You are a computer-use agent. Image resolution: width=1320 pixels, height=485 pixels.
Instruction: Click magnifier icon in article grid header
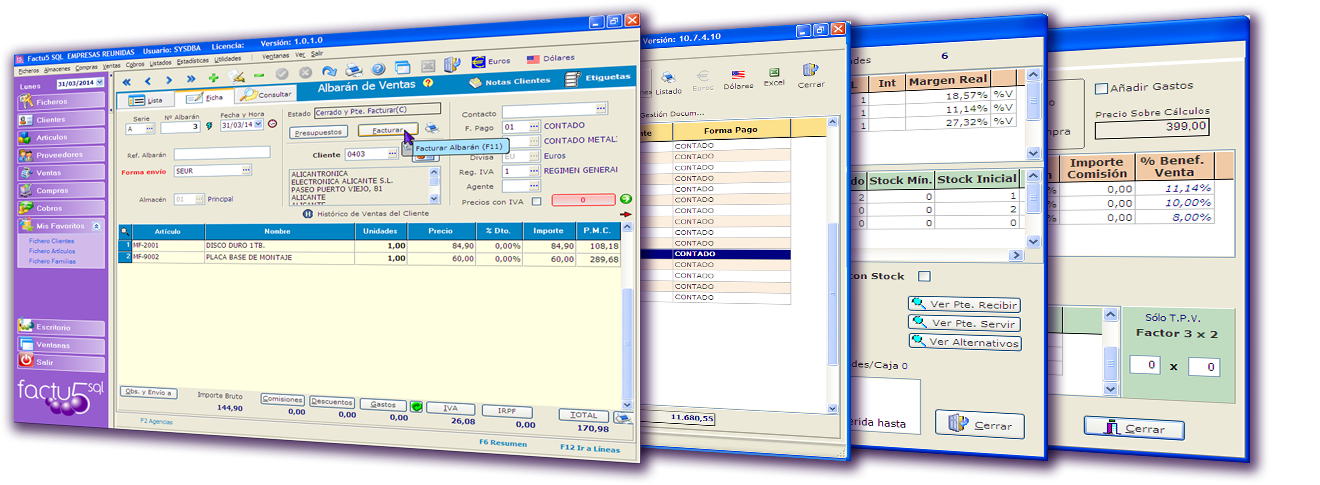tap(125, 230)
